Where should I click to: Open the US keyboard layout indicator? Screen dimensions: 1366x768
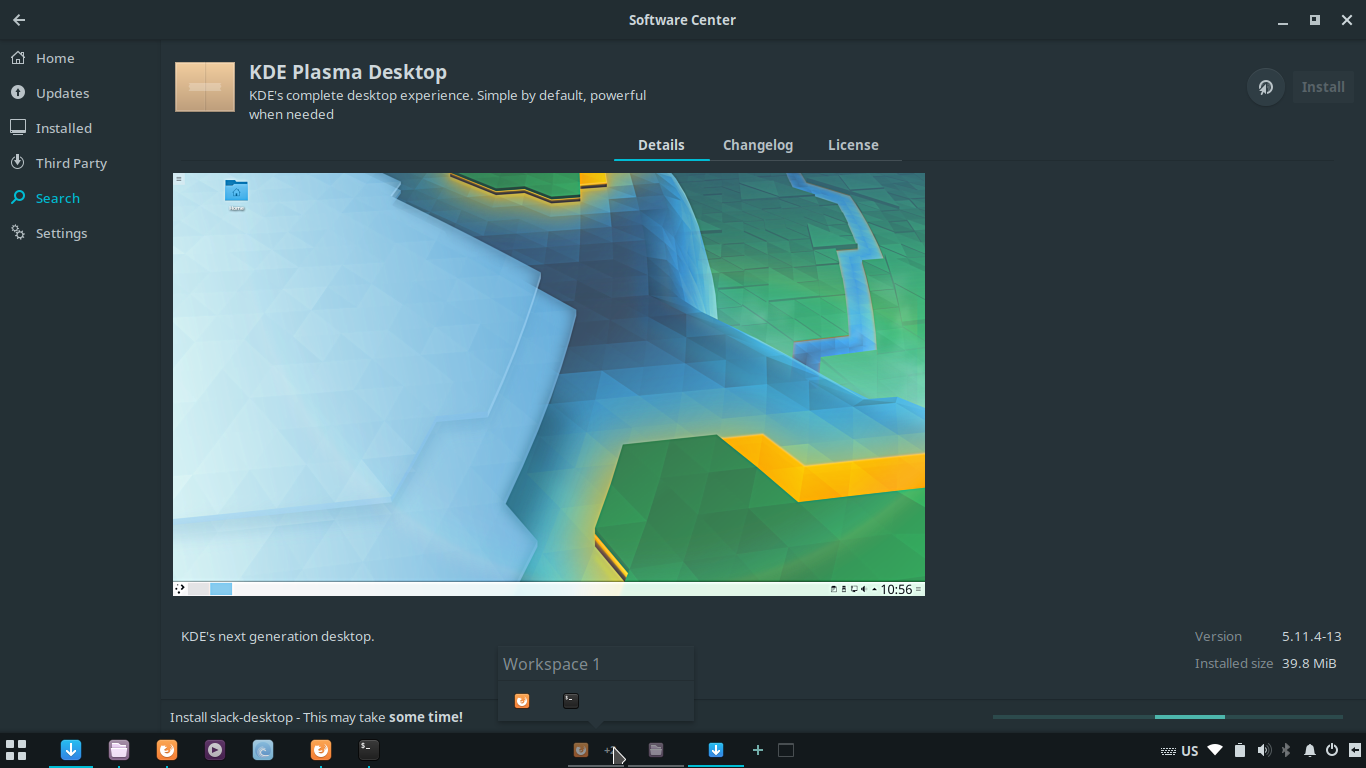click(x=1180, y=750)
